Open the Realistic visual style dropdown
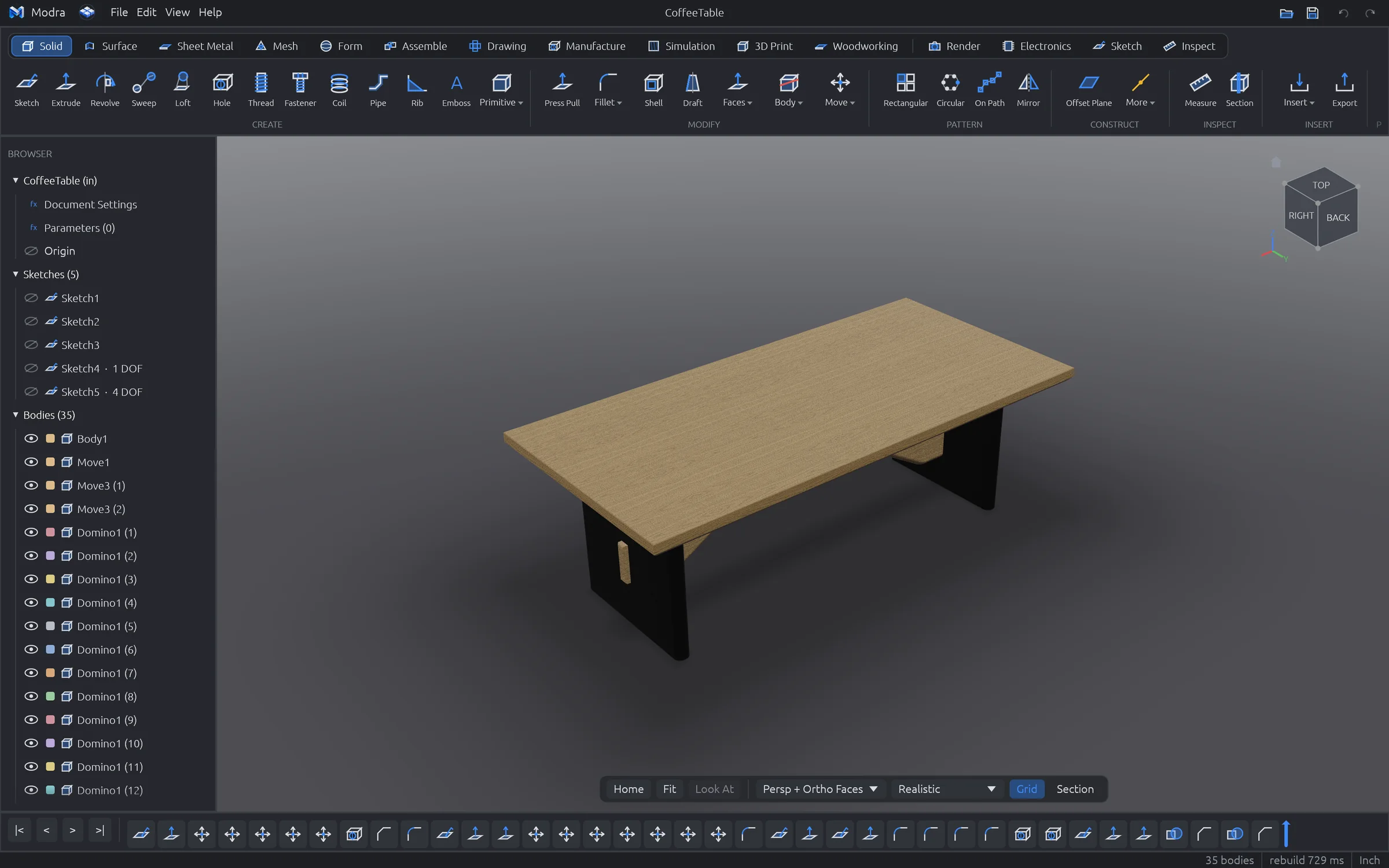The image size is (1389, 868). pyautogui.click(x=947, y=789)
